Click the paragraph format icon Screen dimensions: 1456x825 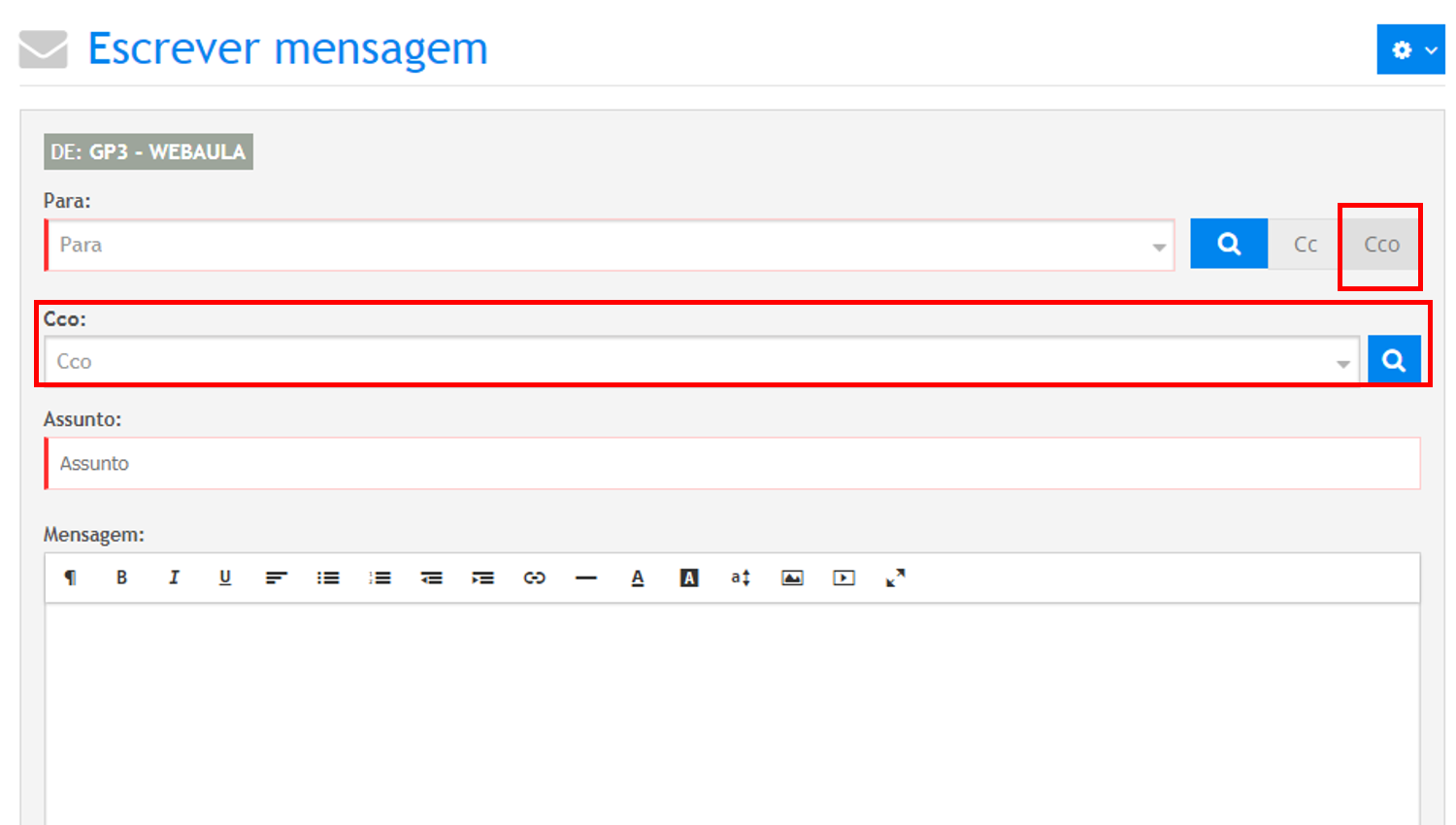pos(70,577)
